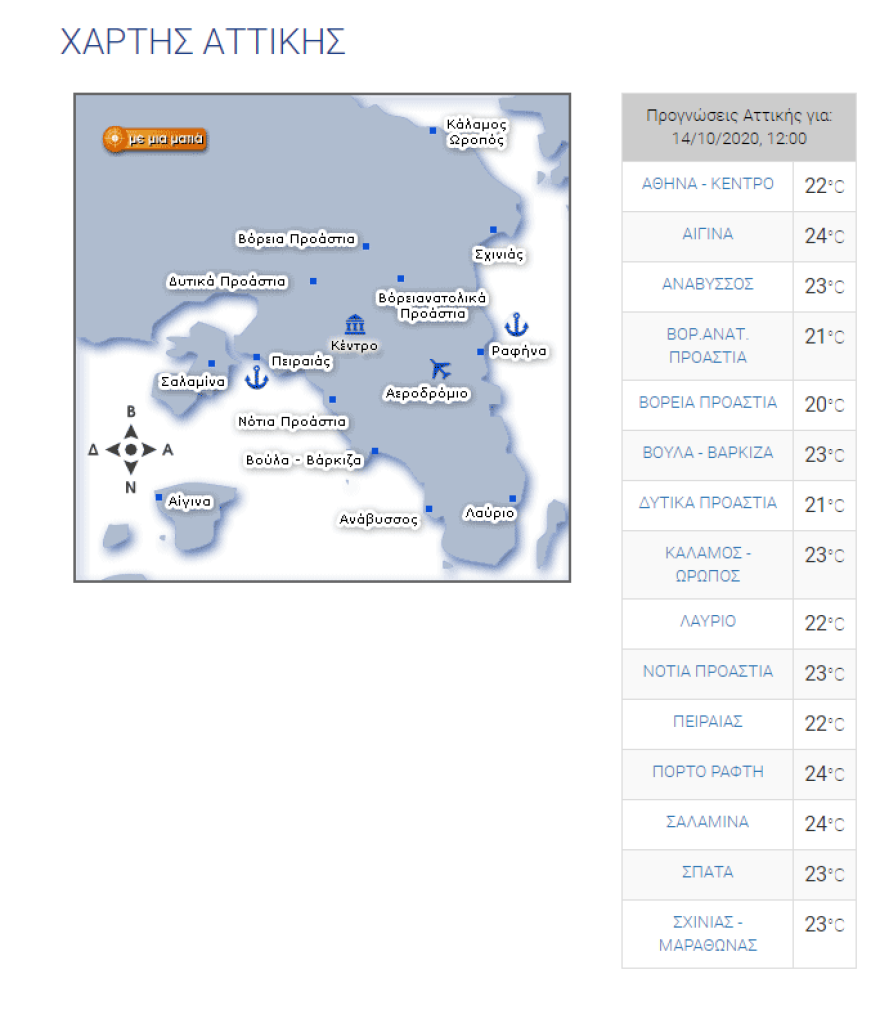Click the Κέντρο temple icon on map
880x1010 pixels.
(x=355, y=325)
